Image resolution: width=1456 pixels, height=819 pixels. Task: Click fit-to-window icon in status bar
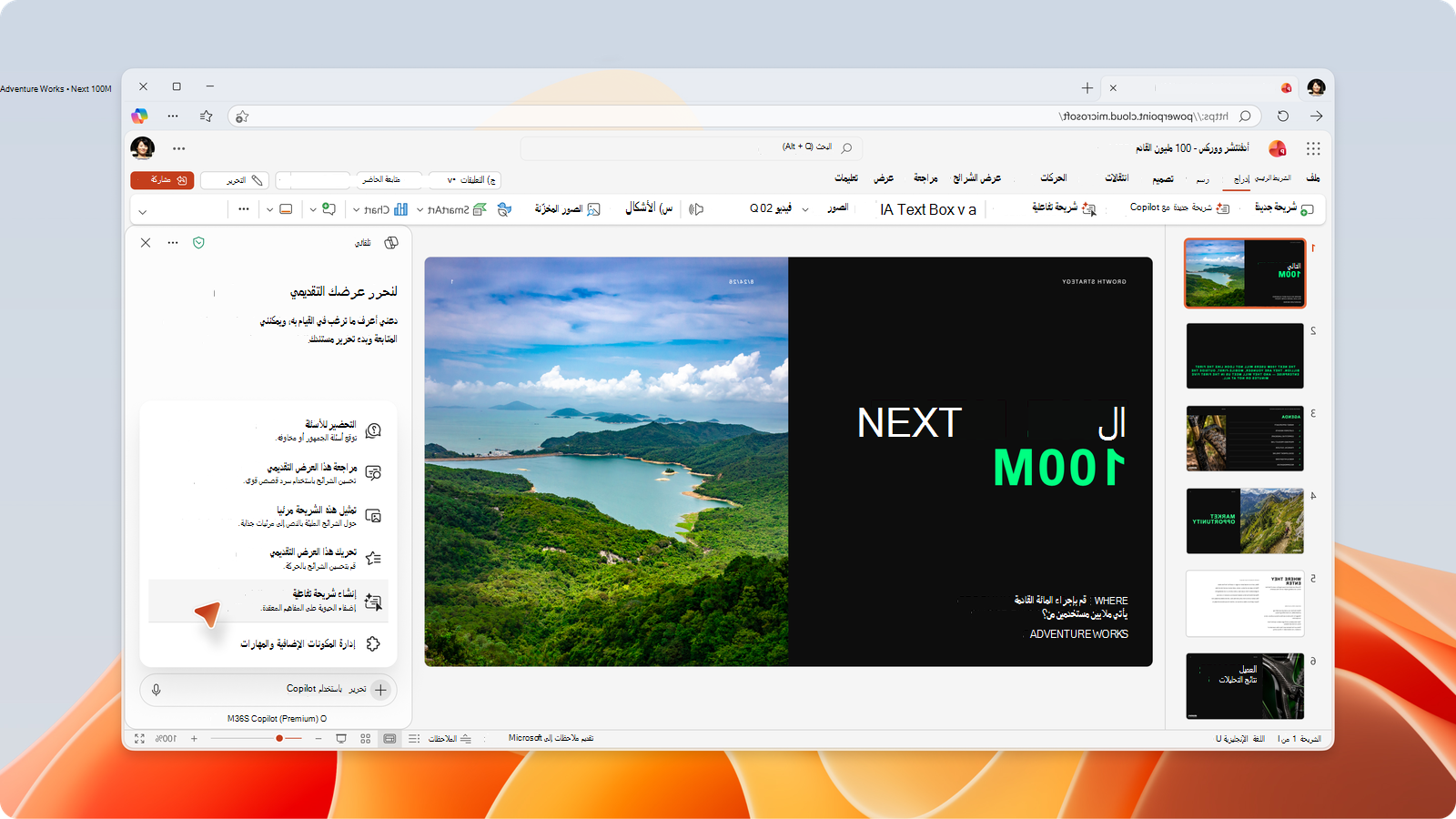click(139, 739)
